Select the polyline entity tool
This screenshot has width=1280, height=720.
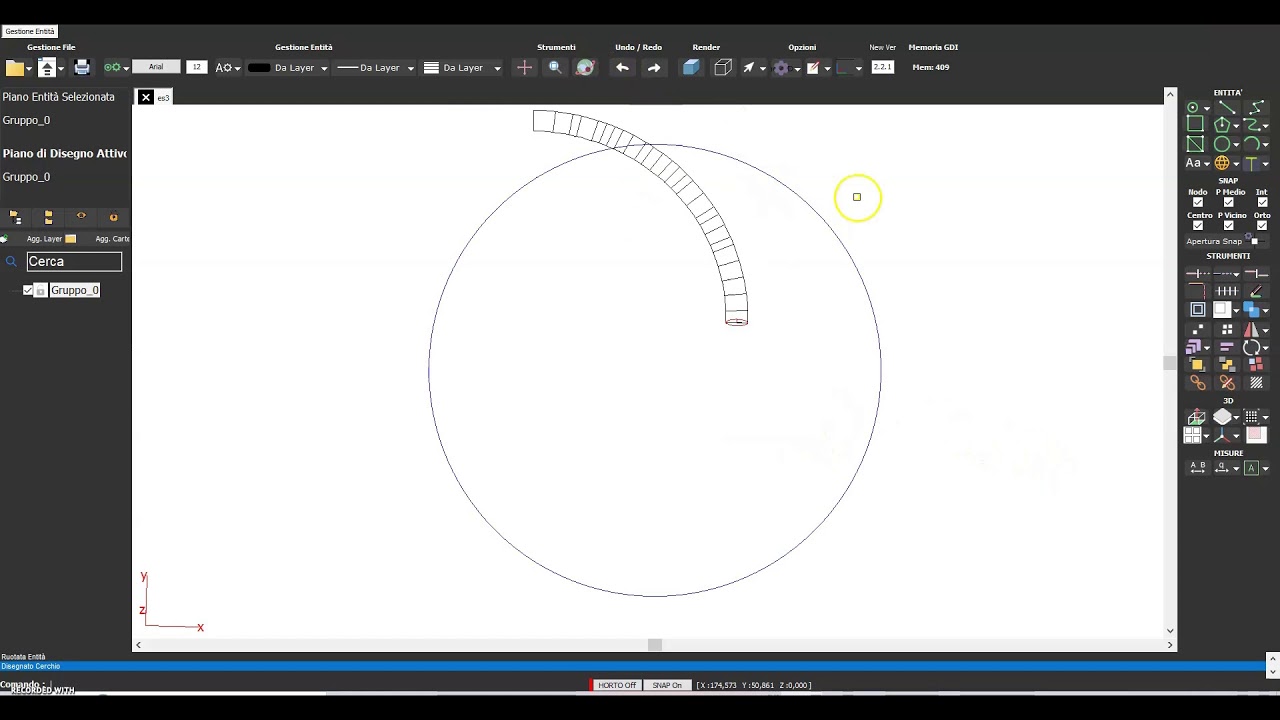pyautogui.click(x=1256, y=107)
